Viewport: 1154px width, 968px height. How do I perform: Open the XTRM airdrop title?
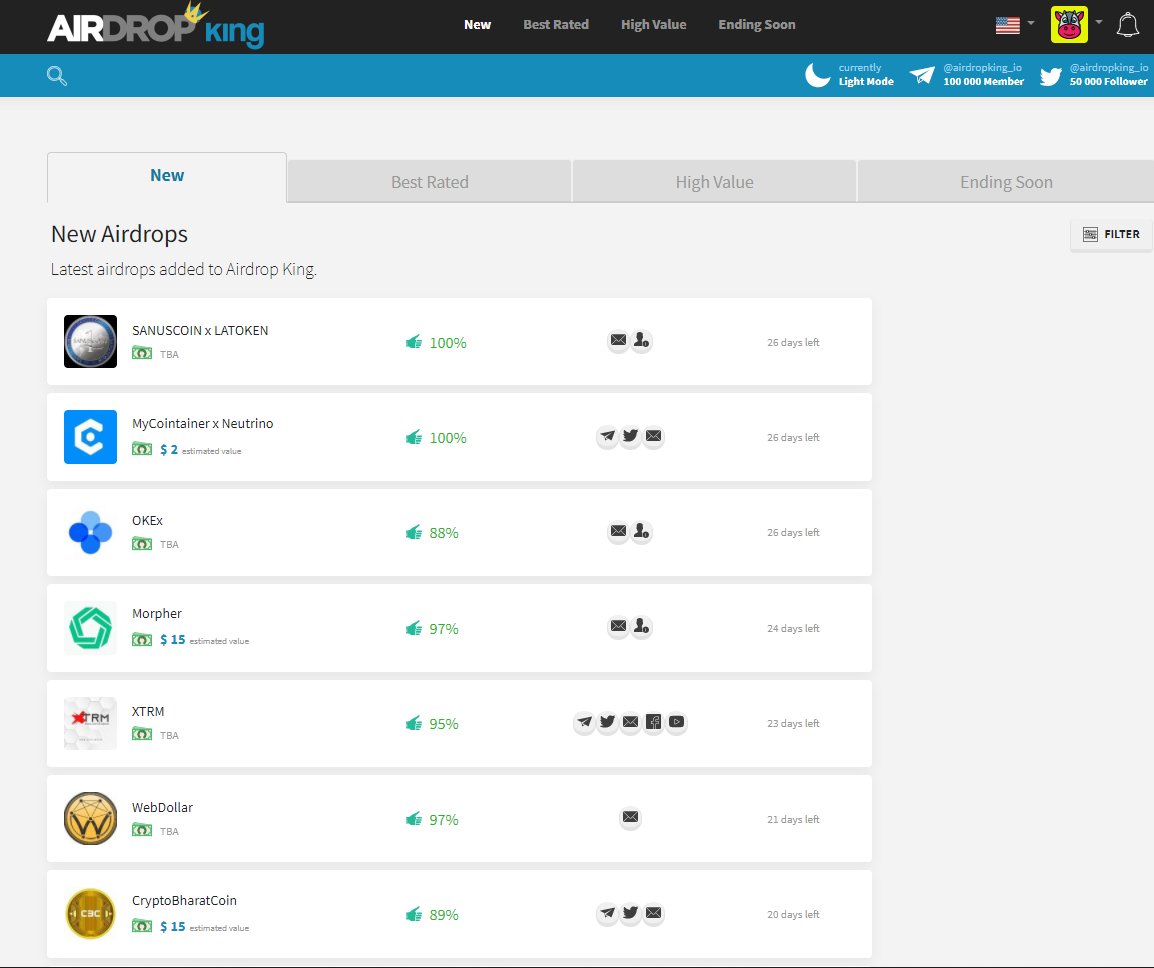[x=148, y=712]
